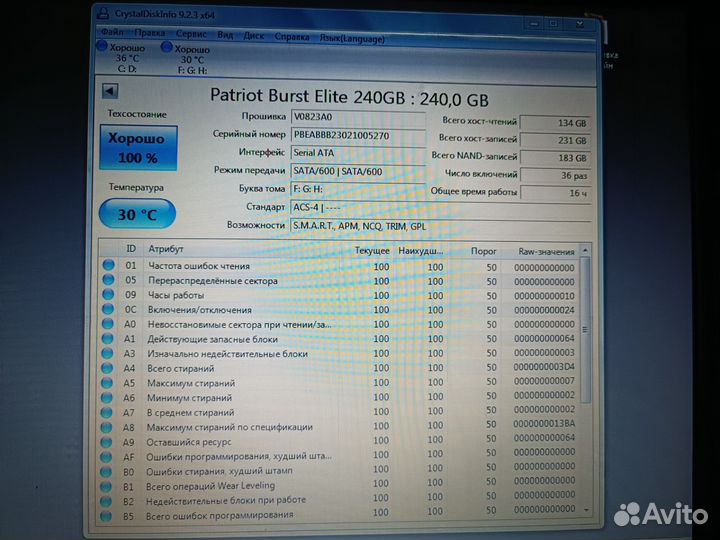Click the Хорошо 100 % health status button
The width and height of the screenshot is (720, 540).
pyautogui.click(x=138, y=148)
